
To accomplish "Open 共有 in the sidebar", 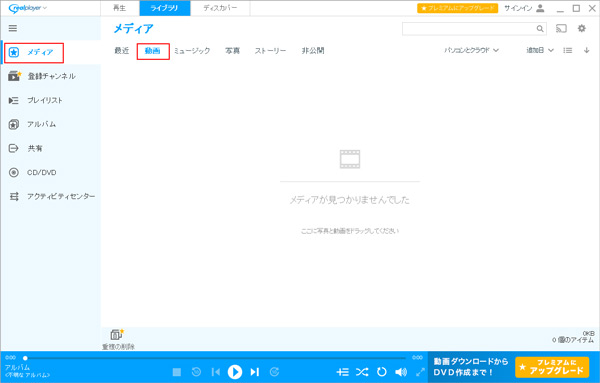I will tap(51, 148).
